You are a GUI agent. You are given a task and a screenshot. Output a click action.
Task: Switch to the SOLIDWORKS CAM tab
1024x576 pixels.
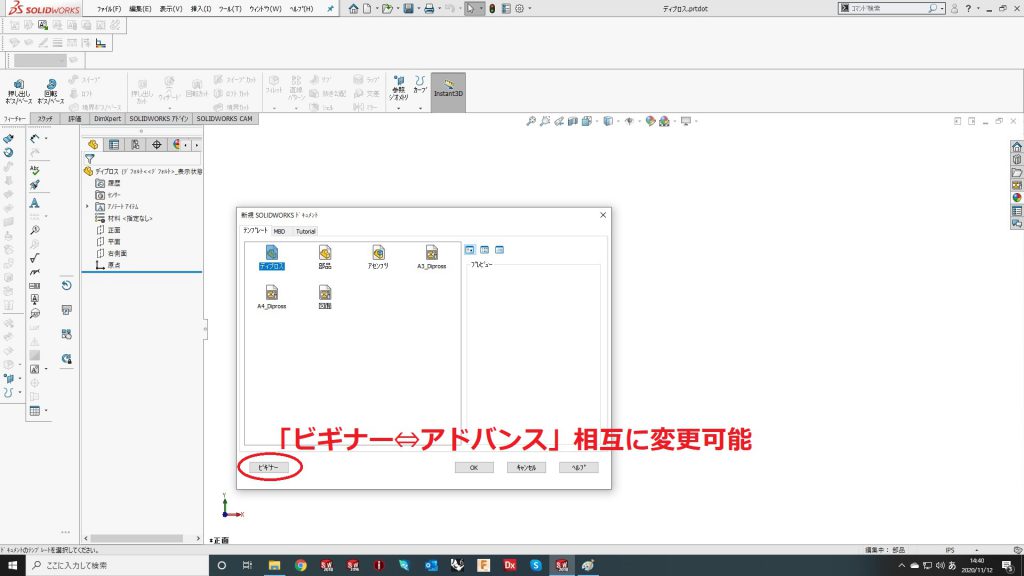click(x=224, y=119)
